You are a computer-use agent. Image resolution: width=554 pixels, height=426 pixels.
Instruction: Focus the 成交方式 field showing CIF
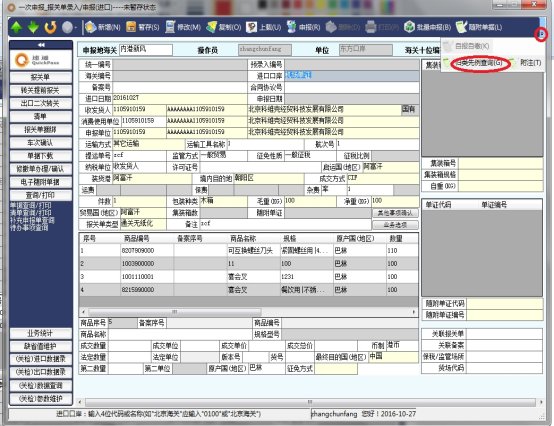pyautogui.click(x=383, y=178)
